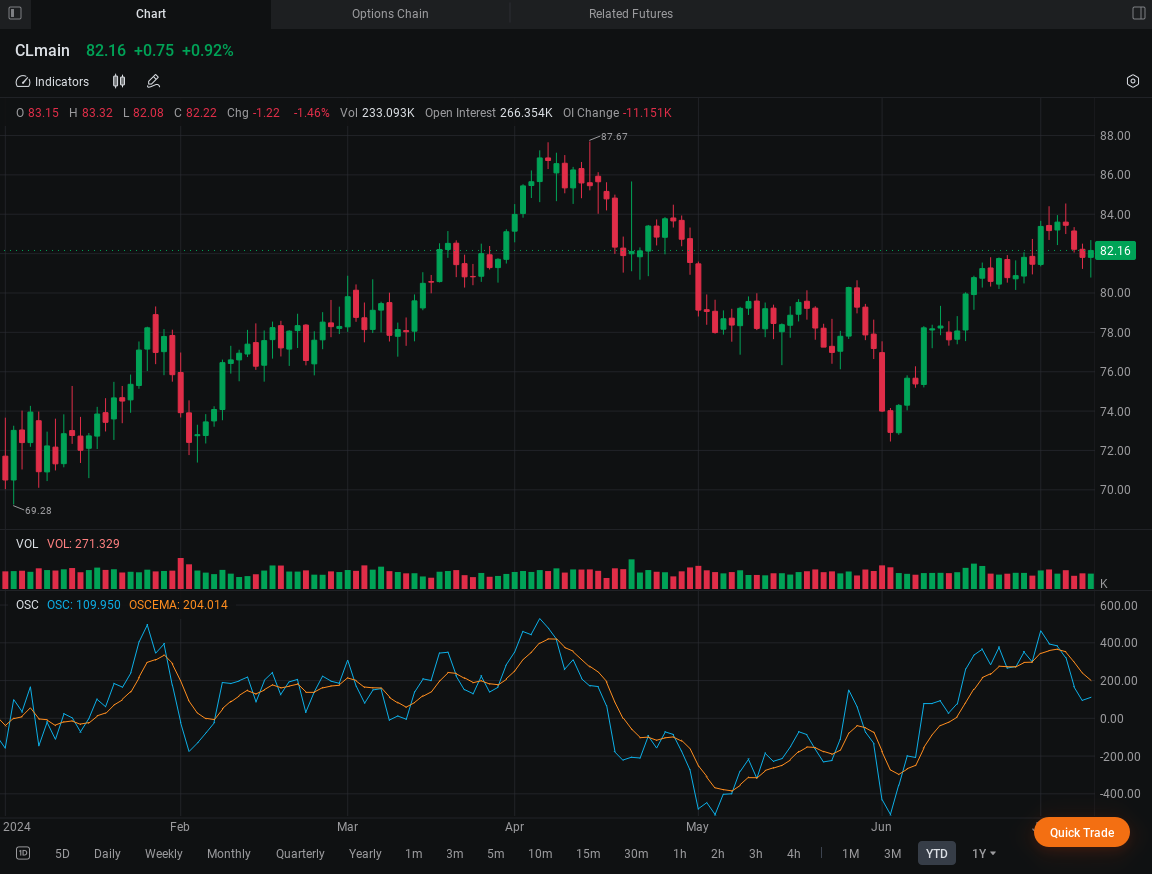The height and width of the screenshot is (874, 1152).
Task: Click the 1D interval icon
Action: tap(23, 853)
